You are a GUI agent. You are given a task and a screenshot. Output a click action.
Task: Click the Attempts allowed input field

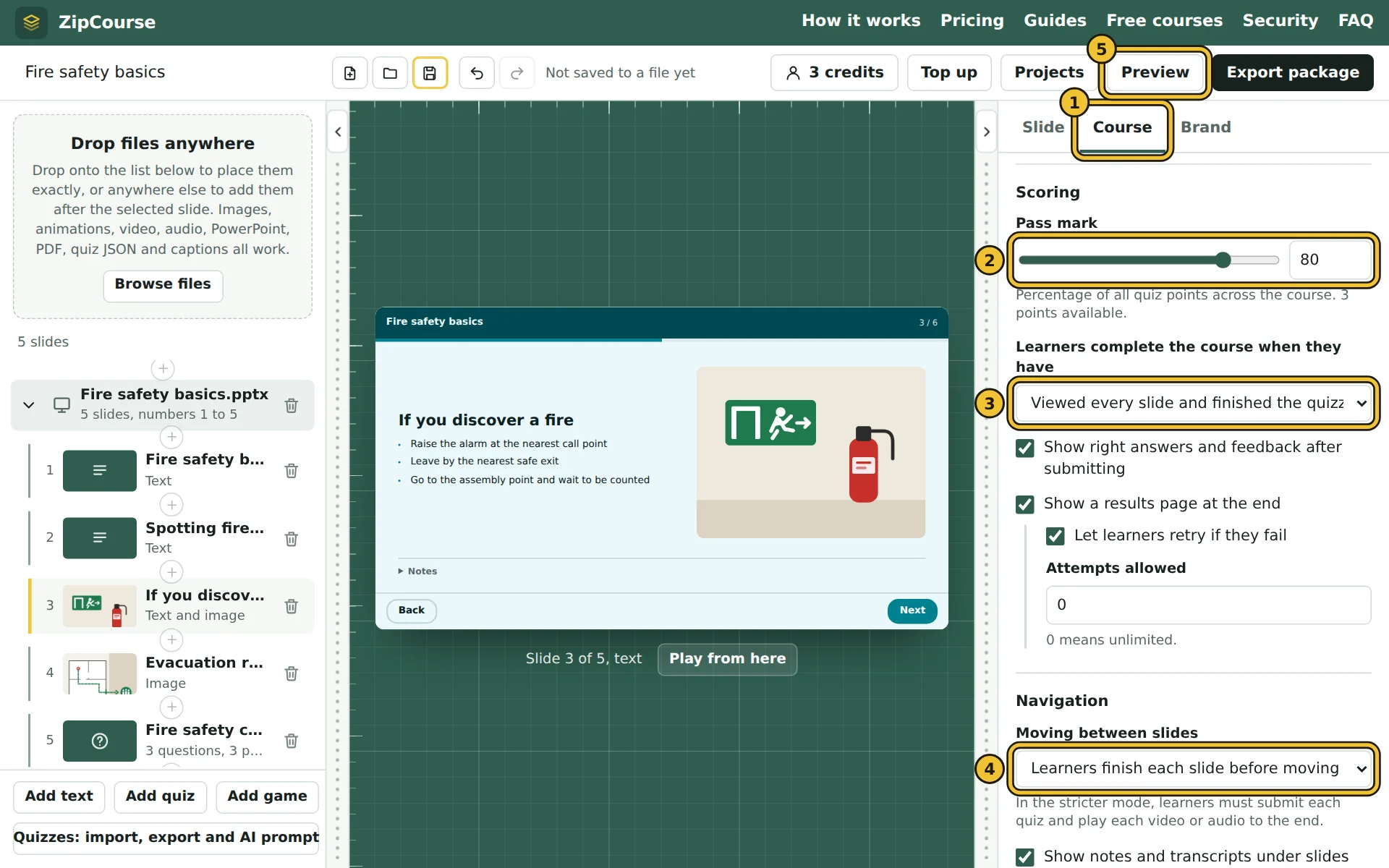click(1208, 605)
